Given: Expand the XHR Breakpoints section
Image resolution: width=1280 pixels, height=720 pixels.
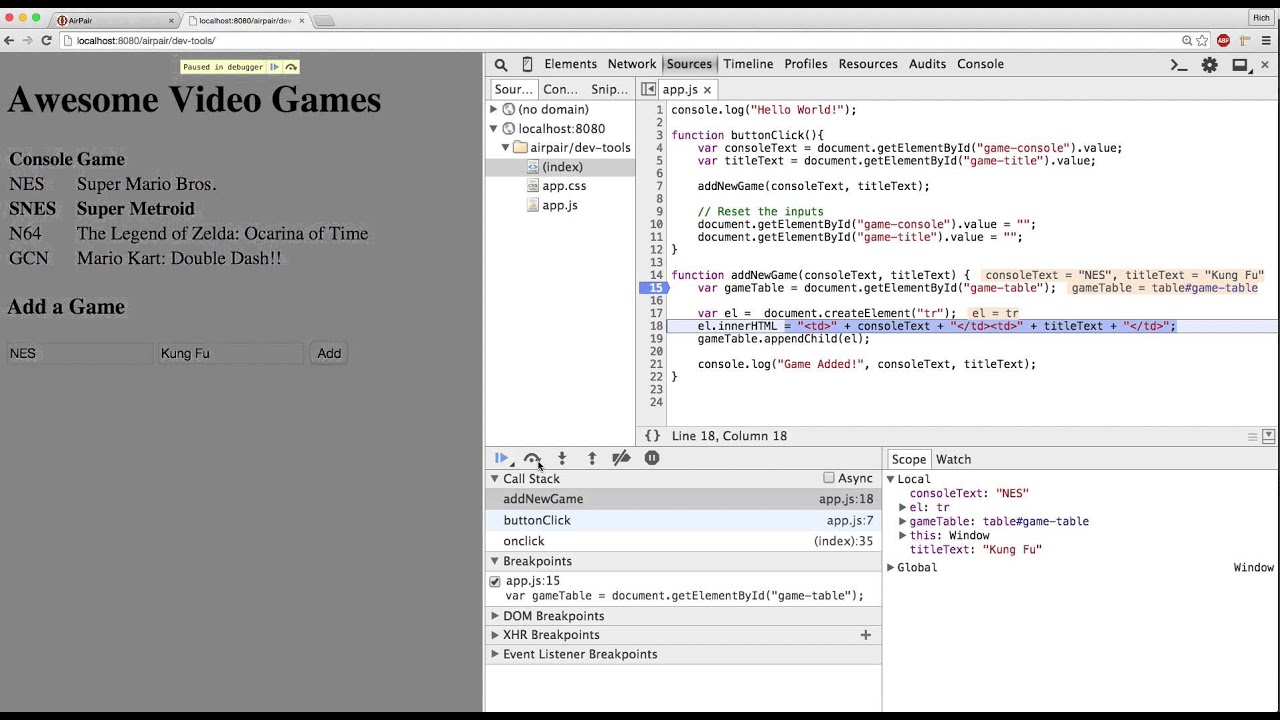Looking at the screenshot, I should point(494,635).
